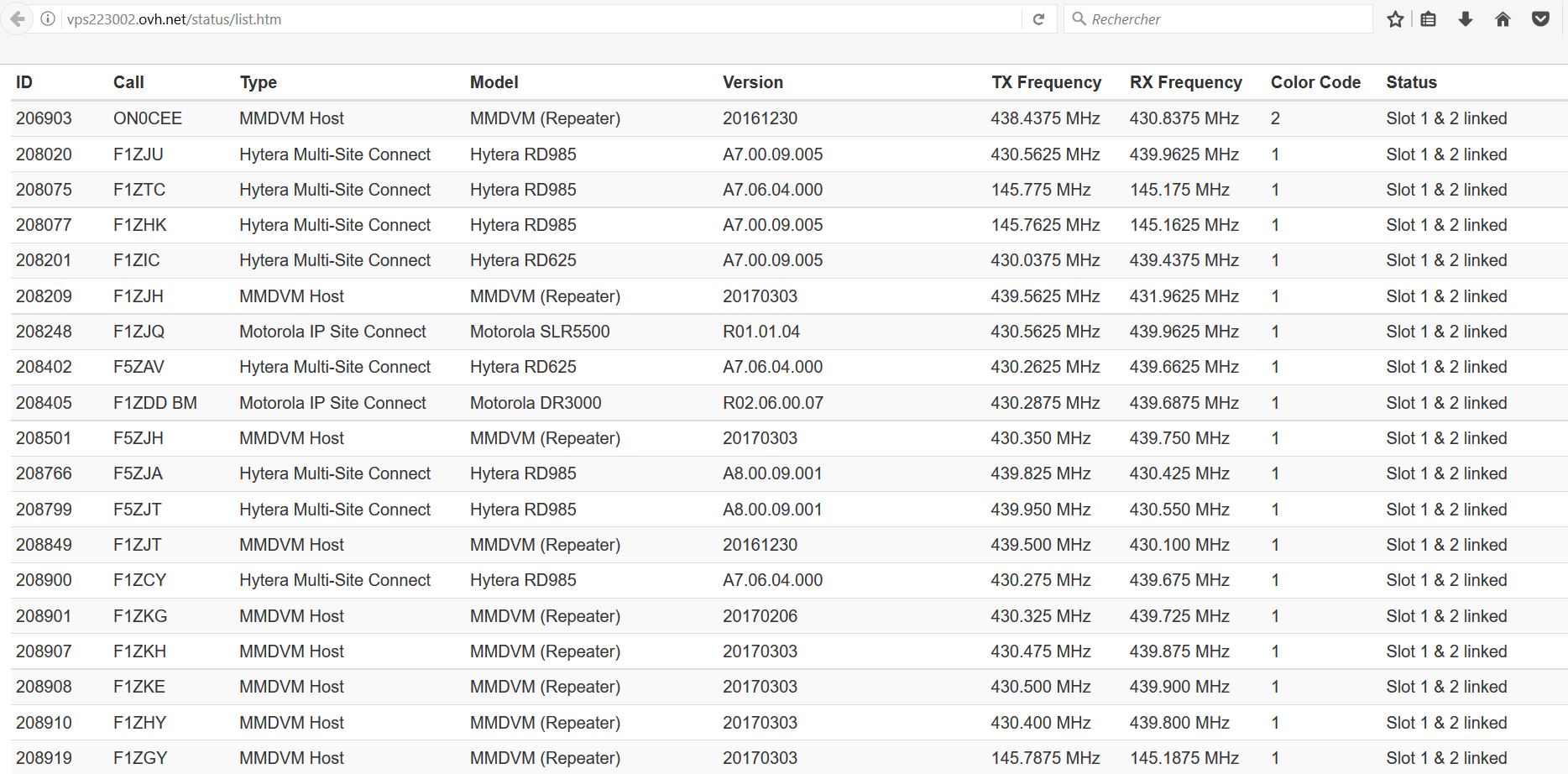
Task: Open the site information icon in address bar
Action: point(48,18)
